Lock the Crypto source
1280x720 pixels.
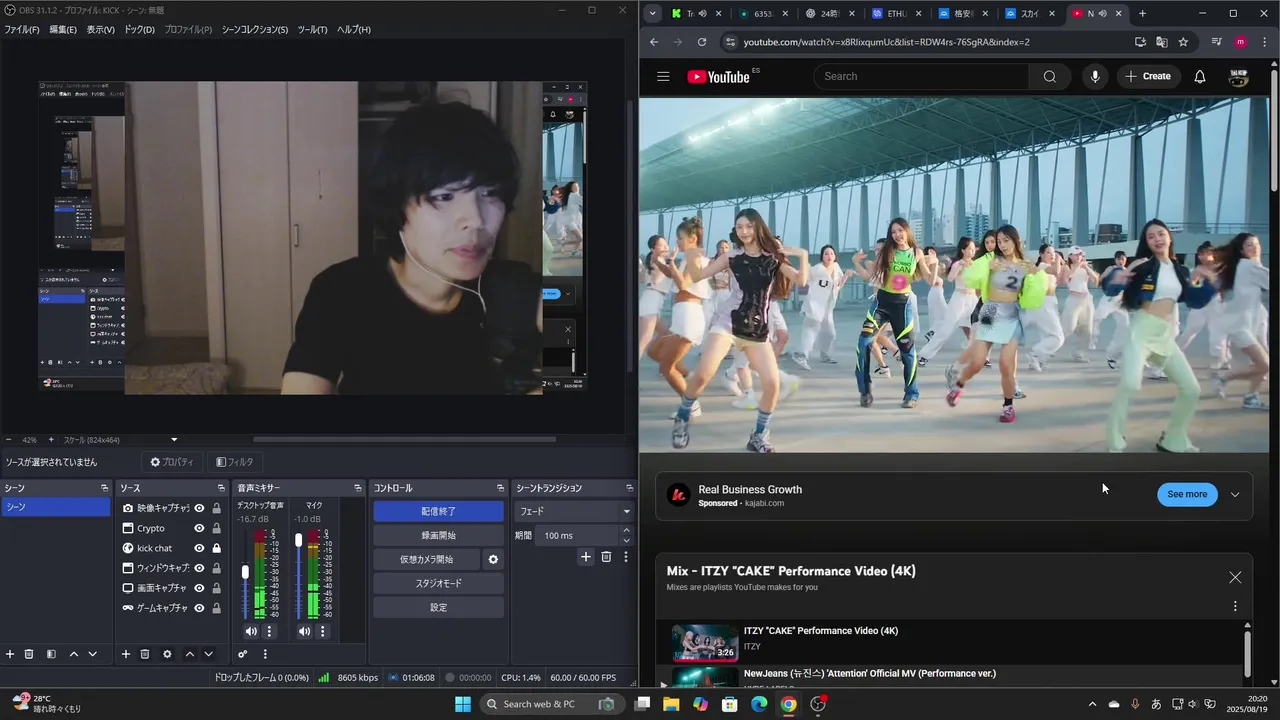pyautogui.click(x=216, y=528)
